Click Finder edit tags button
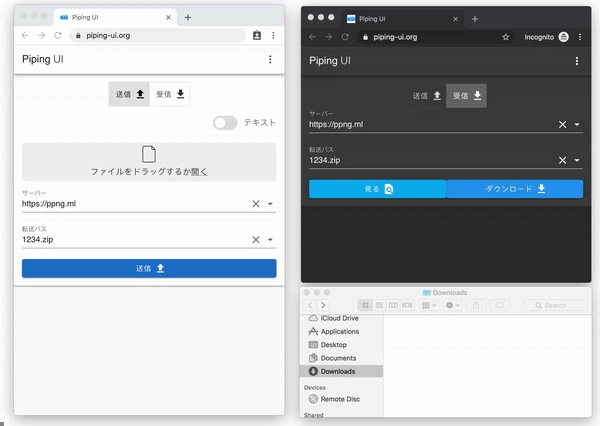This screenshot has width=600, height=426. click(500, 305)
